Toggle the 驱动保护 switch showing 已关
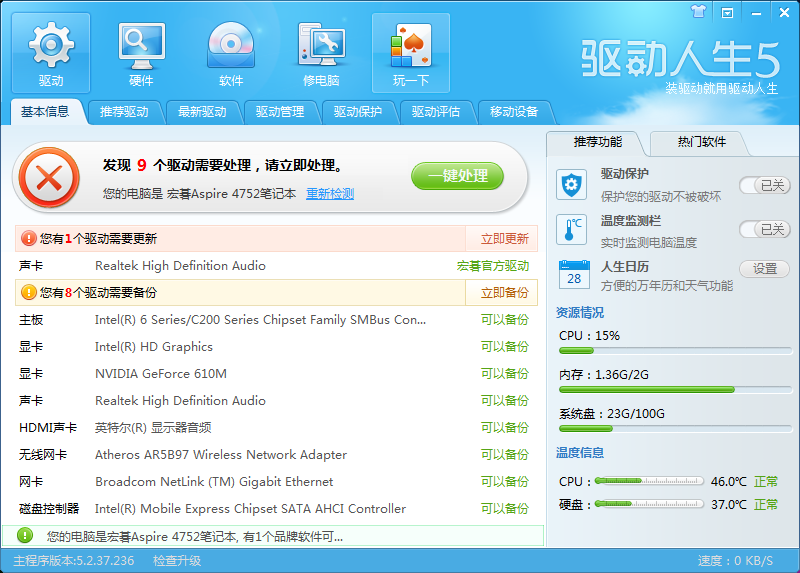The width and height of the screenshot is (800, 573). [765, 185]
